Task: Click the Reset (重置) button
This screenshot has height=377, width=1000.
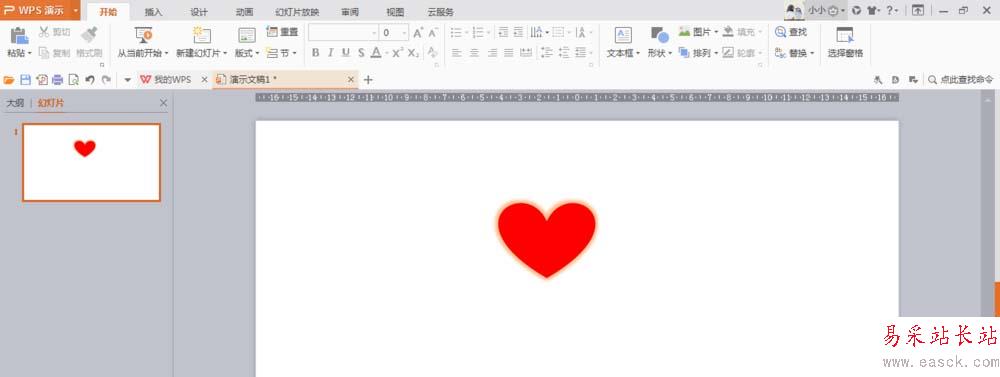Action: pos(282,32)
